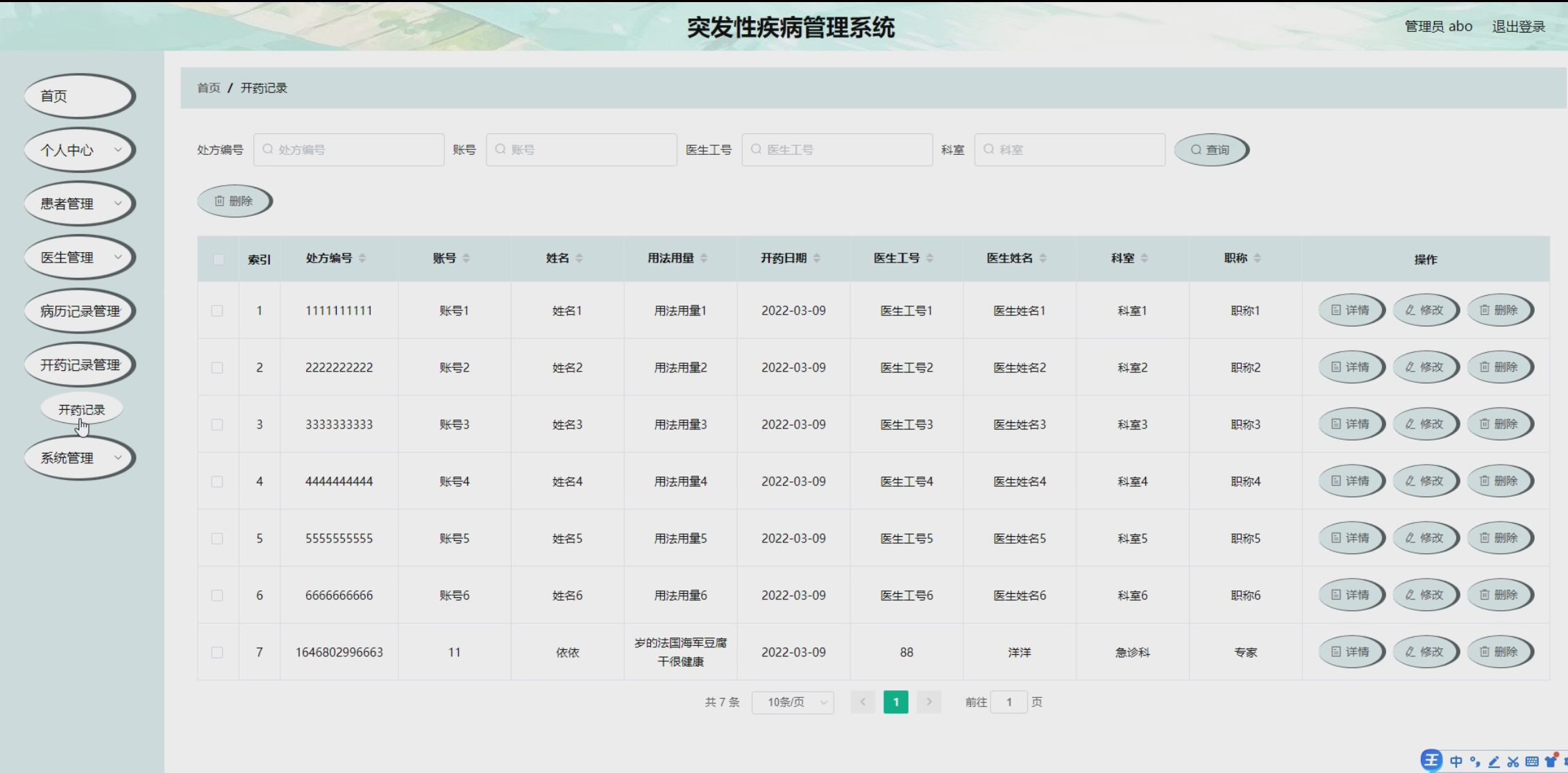Screen dimensions: 1568x773
Task: Sort by 职称 column sort arrows
Action: point(1258,258)
